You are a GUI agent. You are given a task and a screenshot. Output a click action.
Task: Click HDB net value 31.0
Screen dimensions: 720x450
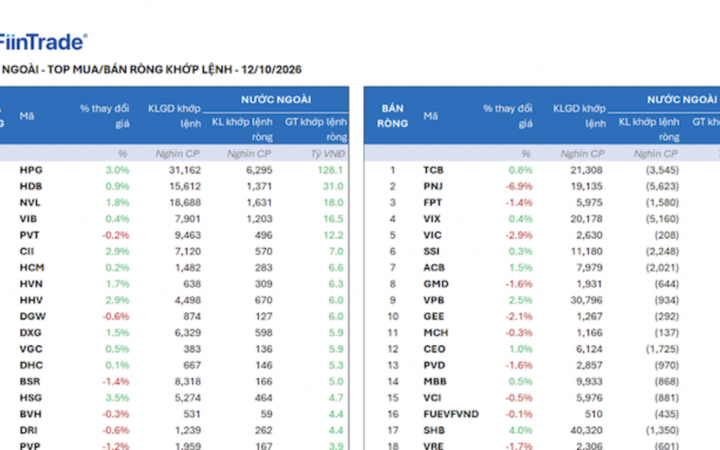[x=333, y=186]
